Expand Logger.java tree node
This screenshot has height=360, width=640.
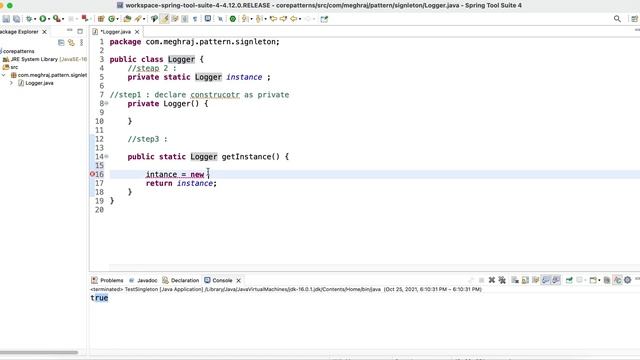tap(11, 83)
